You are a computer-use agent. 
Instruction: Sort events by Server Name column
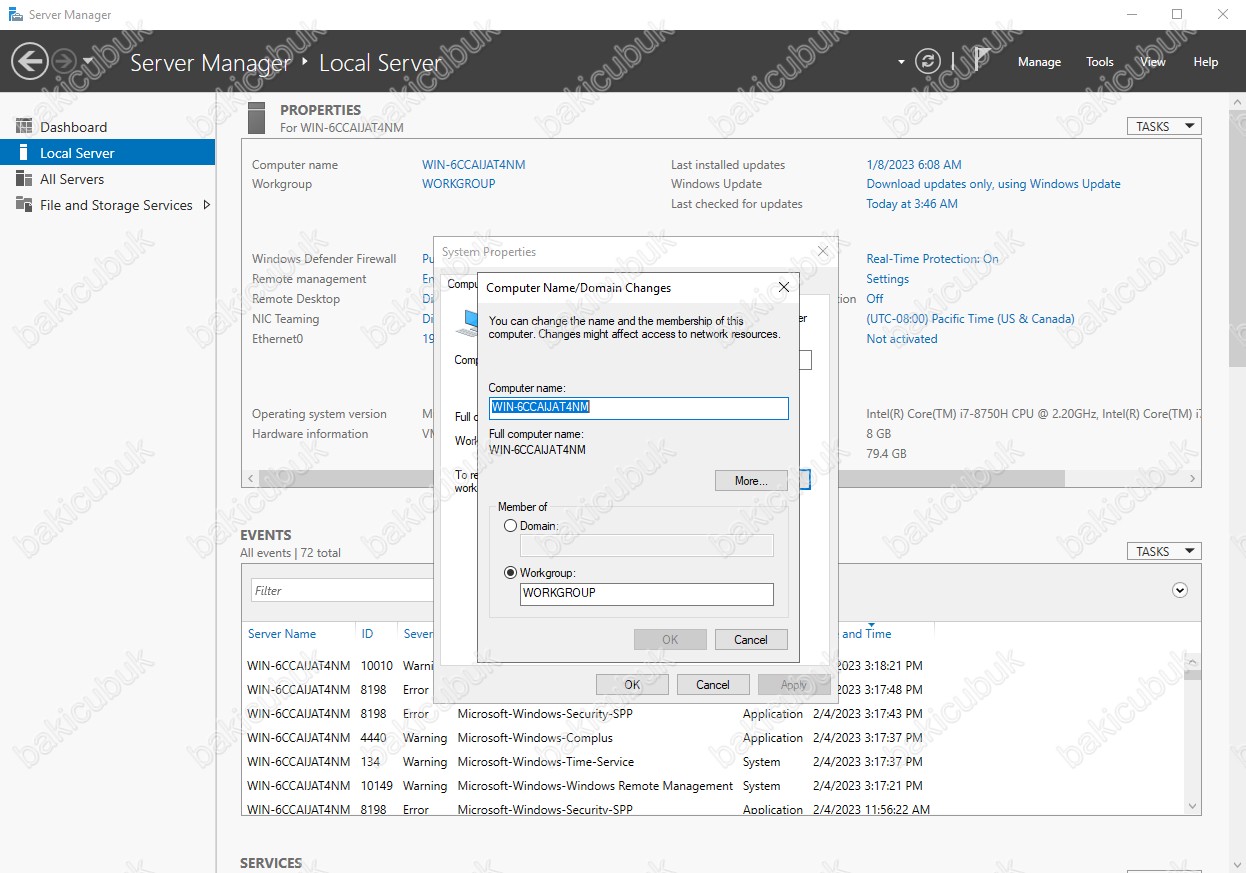pyautogui.click(x=282, y=634)
